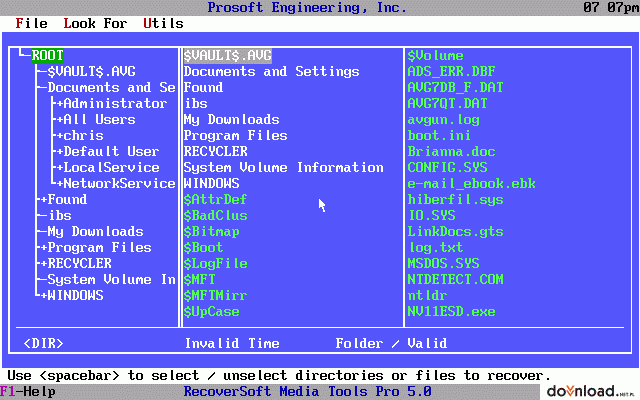Expand the +LocalService tree folder
This screenshot has width=640, height=400.
pyautogui.click(x=108, y=167)
